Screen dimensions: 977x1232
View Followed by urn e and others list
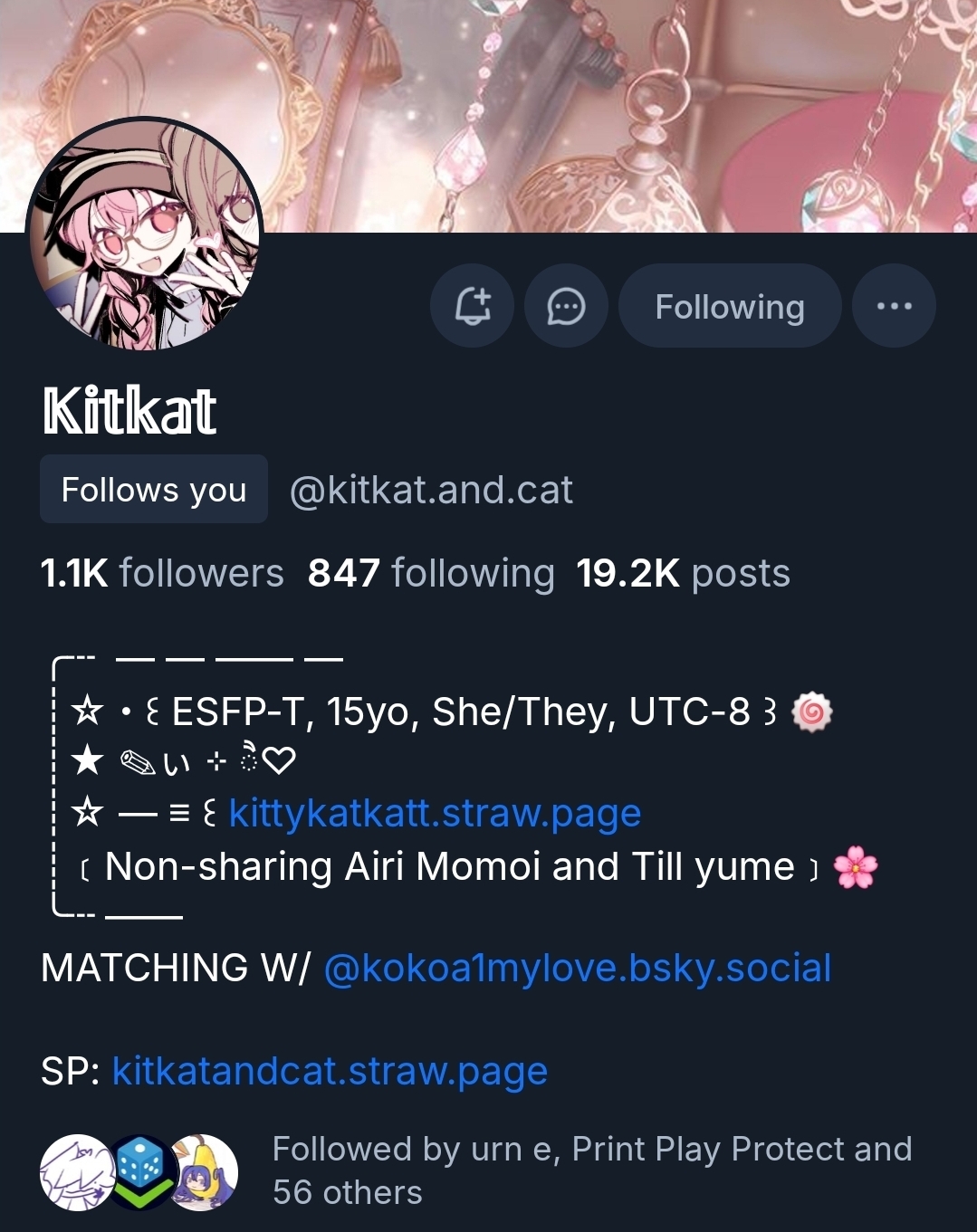click(x=592, y=1170)
